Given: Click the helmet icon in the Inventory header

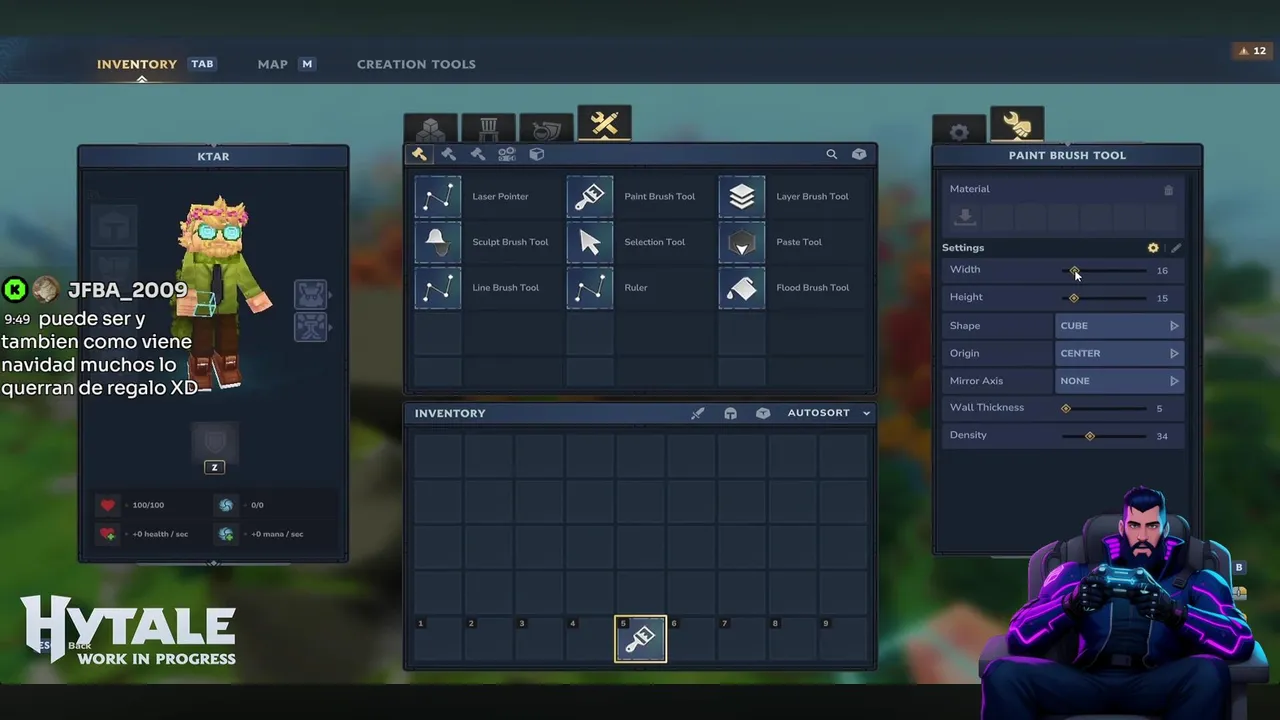Looking at the screenshot, I should click(x=731, y=413).
